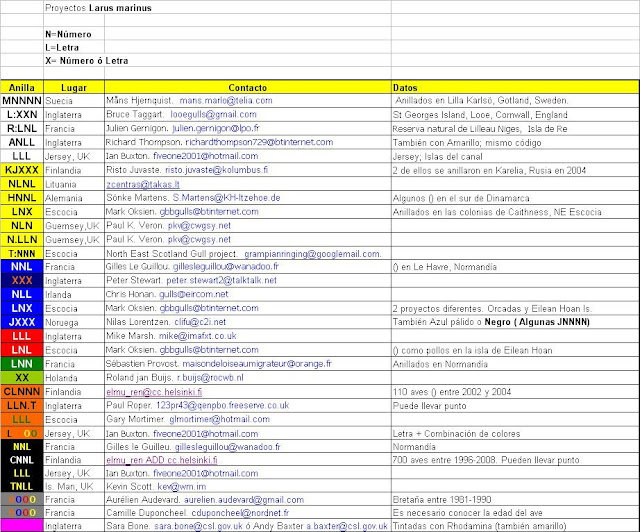
Task: Select the orange CLNNN ring code cell
Action: click(x=22, y=392)
